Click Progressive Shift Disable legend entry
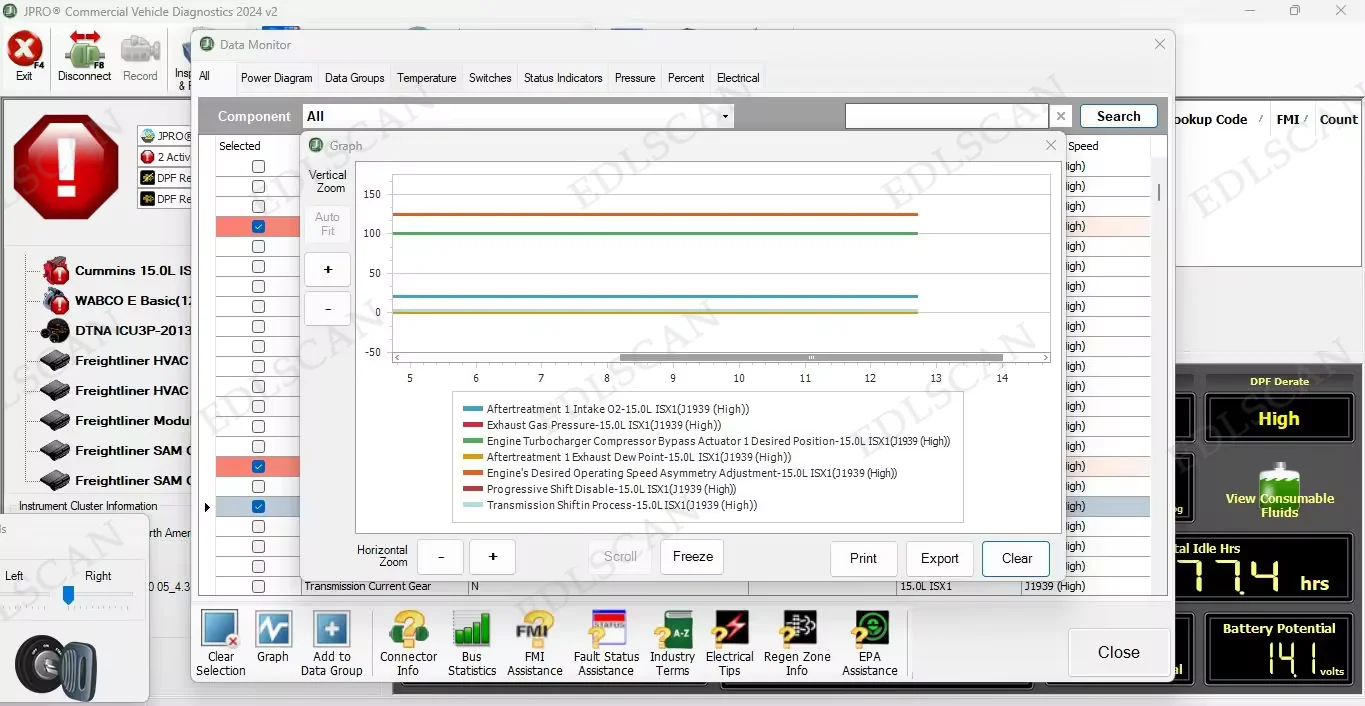1365x706 pixels. pos(599,489)
